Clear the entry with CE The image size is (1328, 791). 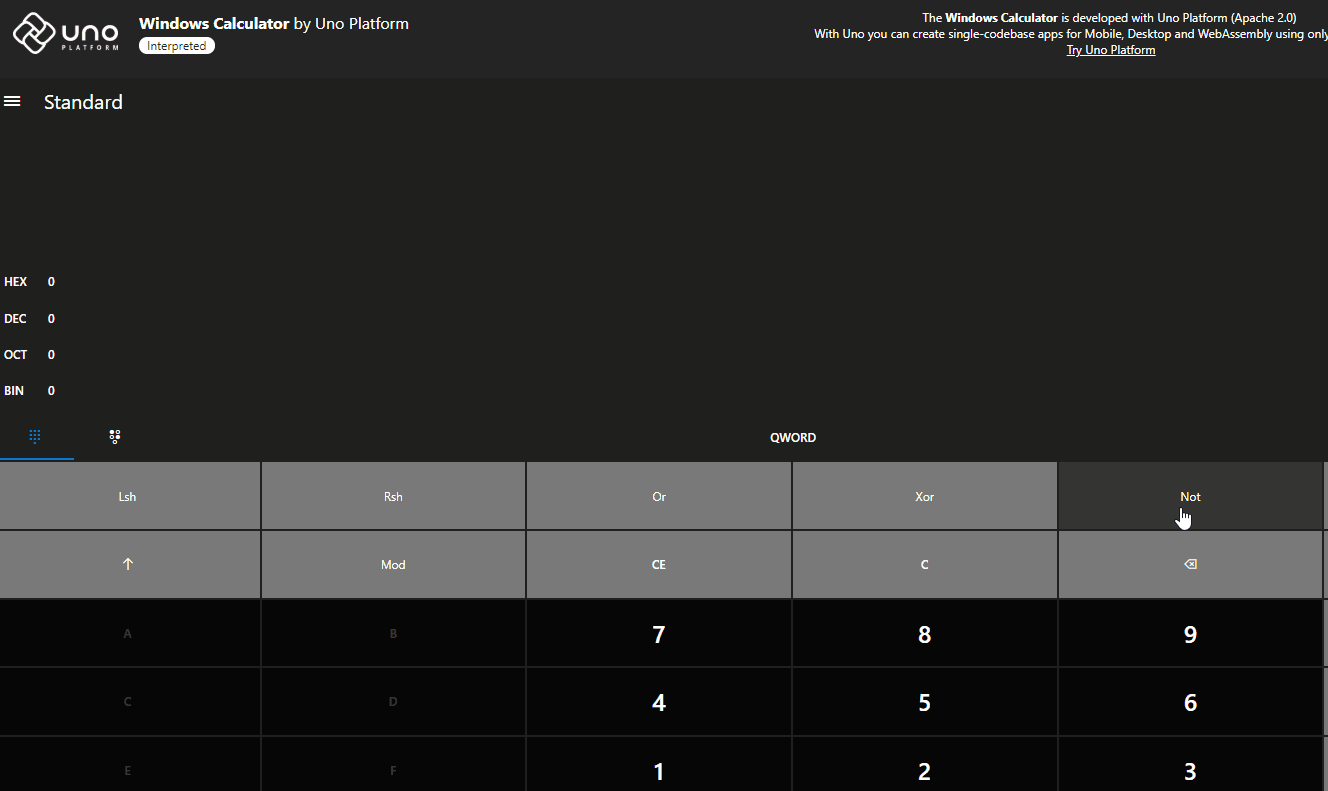(x=658, y=563)
